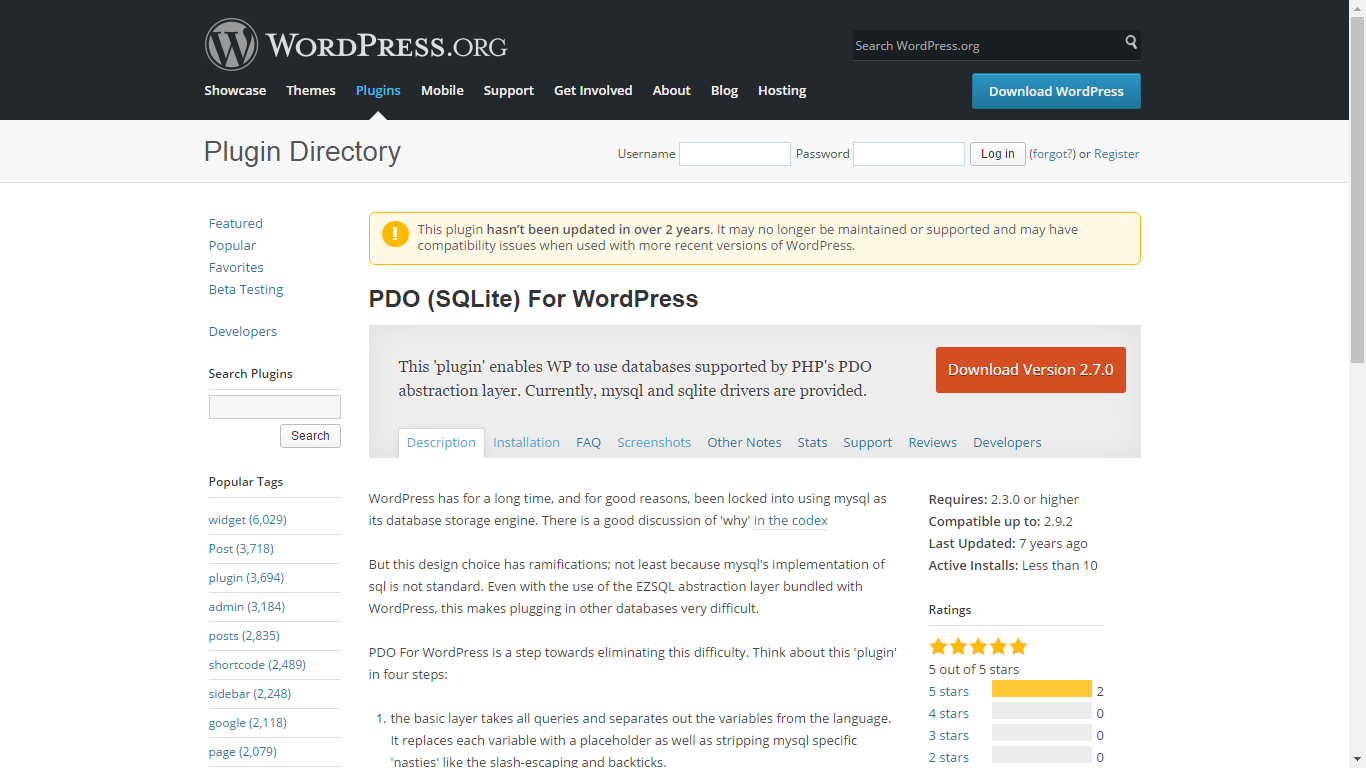This screenshot has height=768, width=1366.
Task: Click the yellow 5 stars rating bar
Action: pos(1042,689)
